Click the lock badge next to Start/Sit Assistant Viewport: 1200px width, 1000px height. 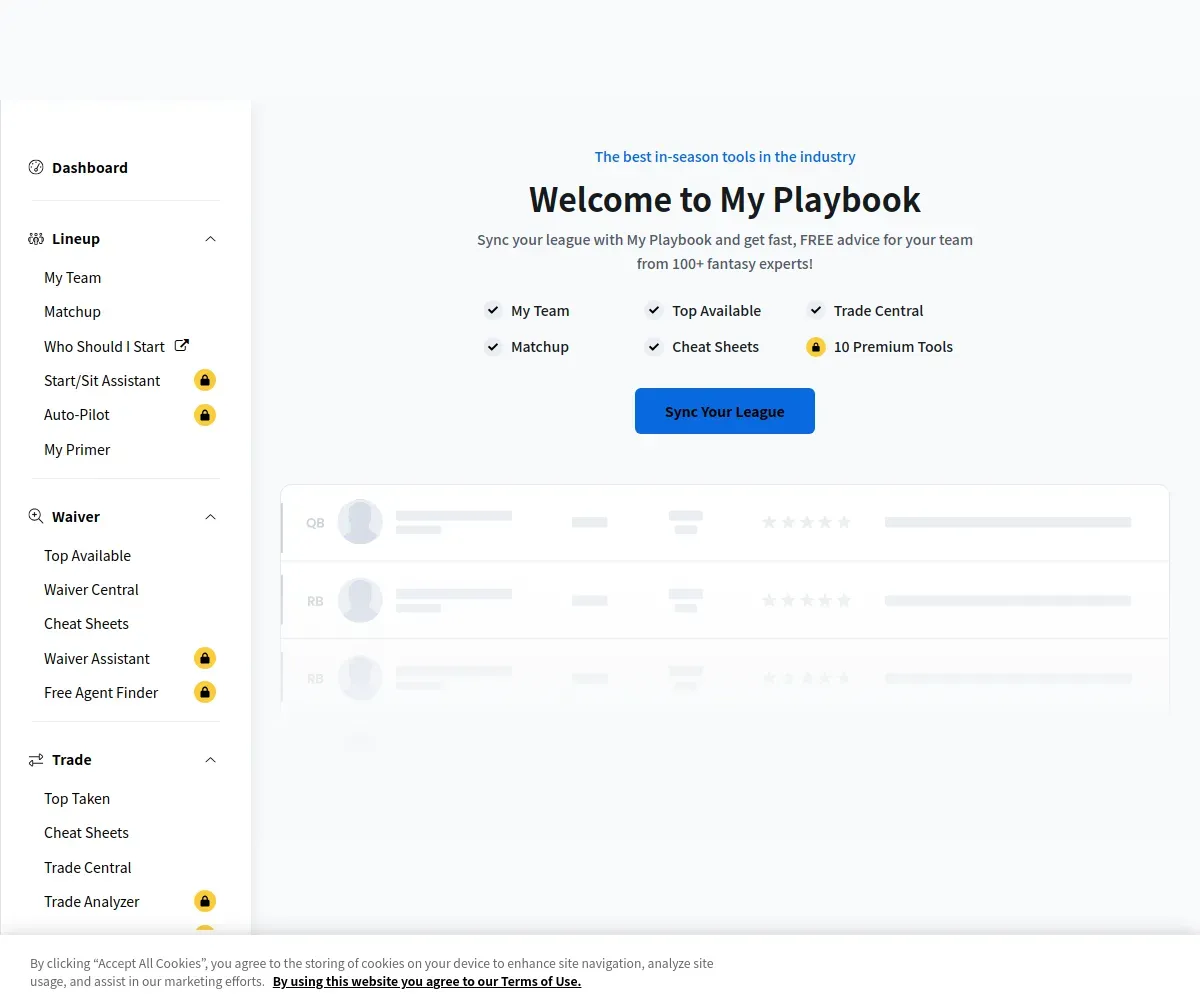[205, 380]
